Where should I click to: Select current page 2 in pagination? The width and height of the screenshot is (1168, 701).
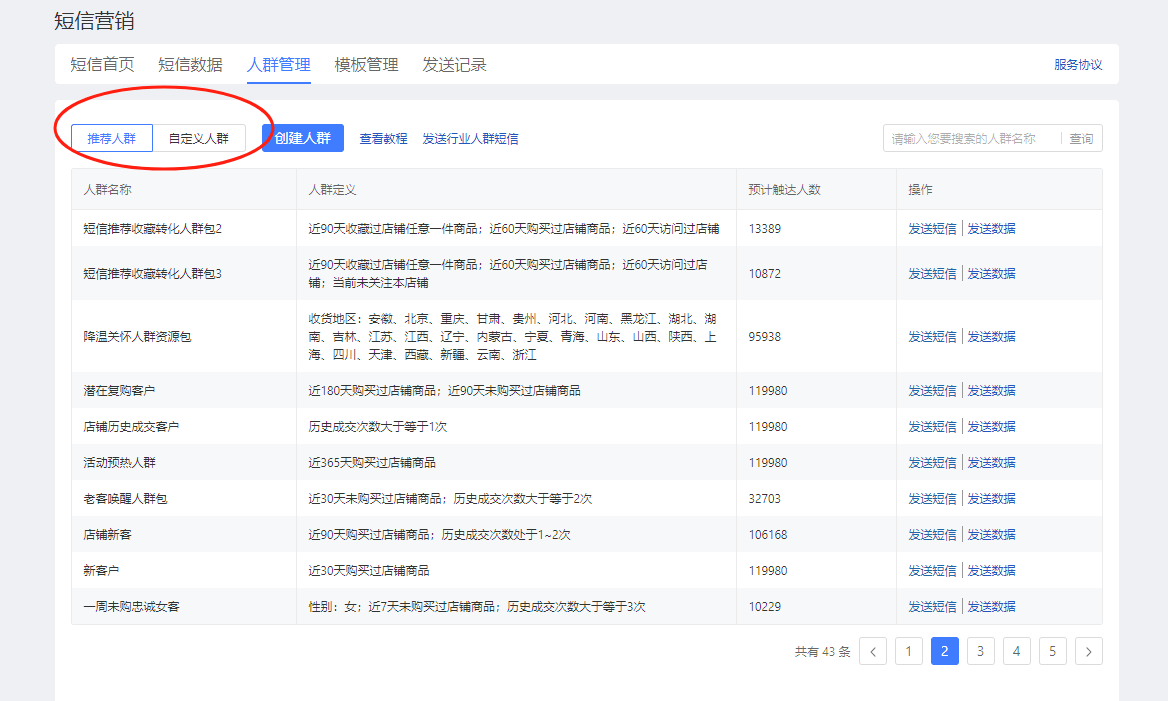[945, 651]
